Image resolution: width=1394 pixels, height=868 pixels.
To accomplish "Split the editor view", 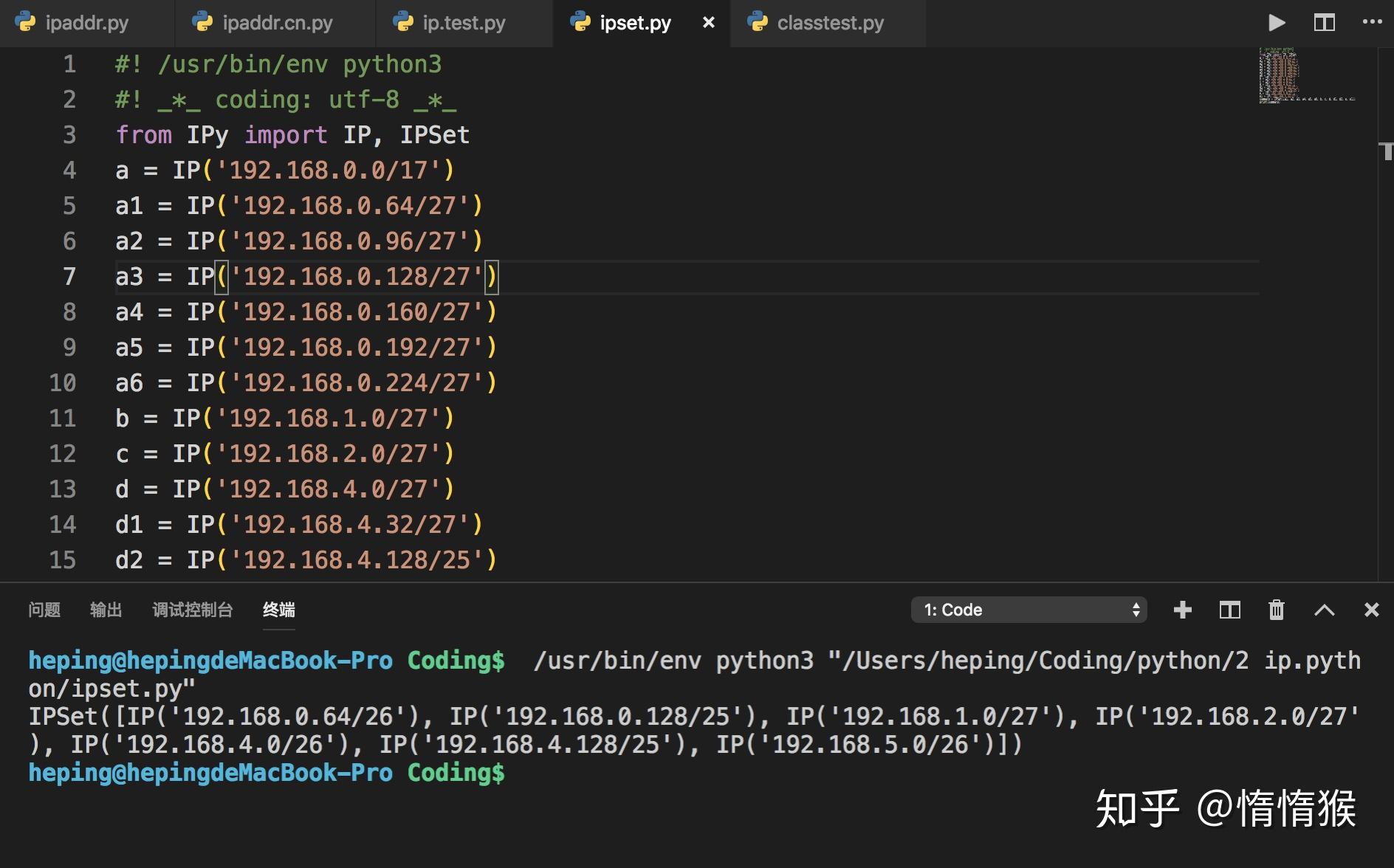I will click(x=1325, y=22).
